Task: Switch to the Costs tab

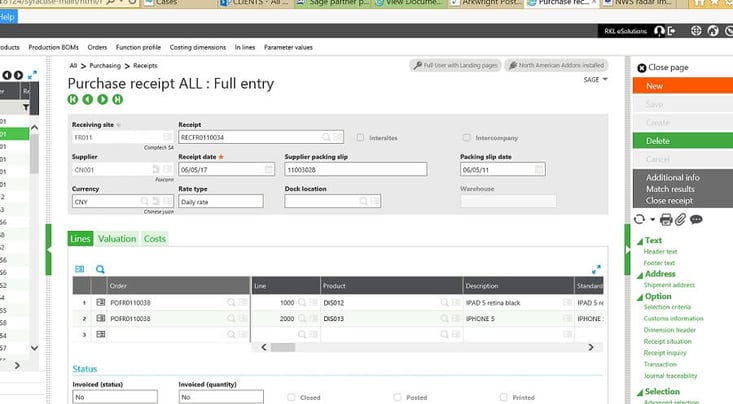Action: [155, 238]
